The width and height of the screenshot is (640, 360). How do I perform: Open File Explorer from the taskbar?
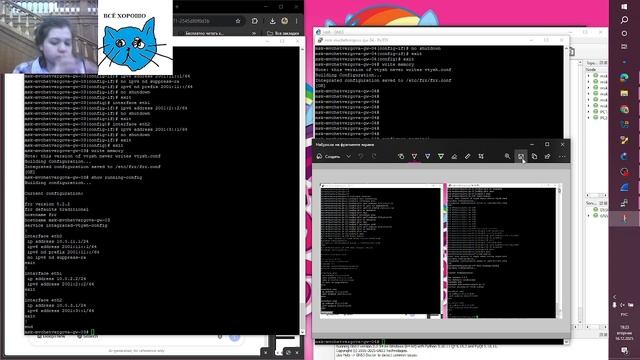[624, 93]
